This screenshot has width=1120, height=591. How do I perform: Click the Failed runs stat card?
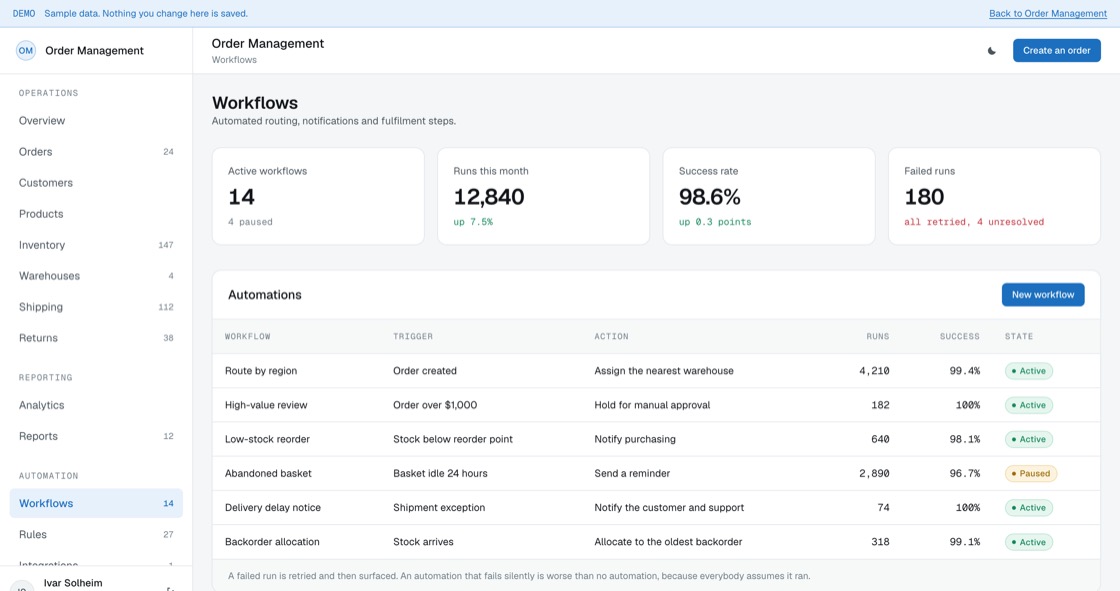994,197
